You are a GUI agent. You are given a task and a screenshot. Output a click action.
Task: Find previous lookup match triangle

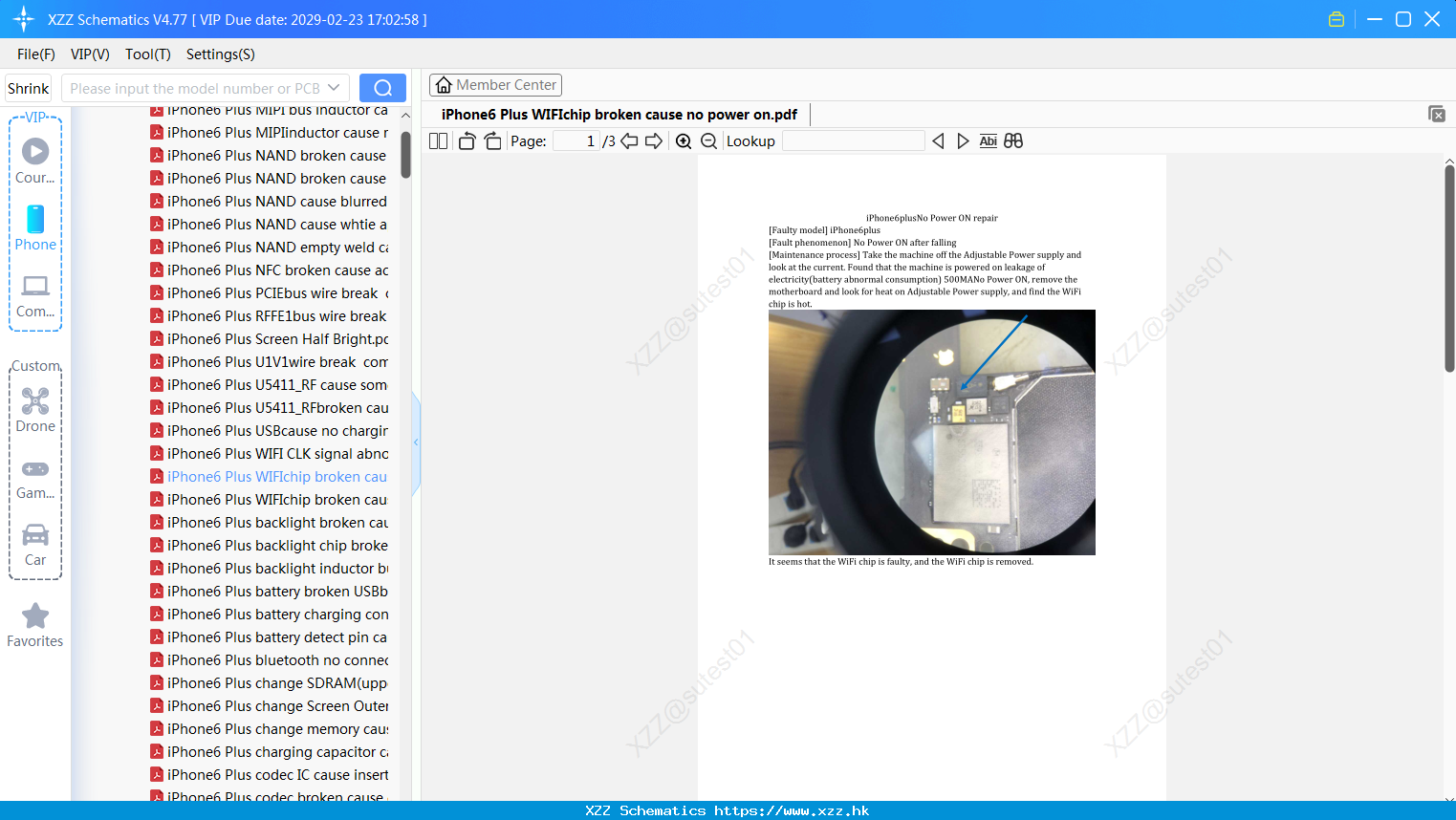point(938,141)
